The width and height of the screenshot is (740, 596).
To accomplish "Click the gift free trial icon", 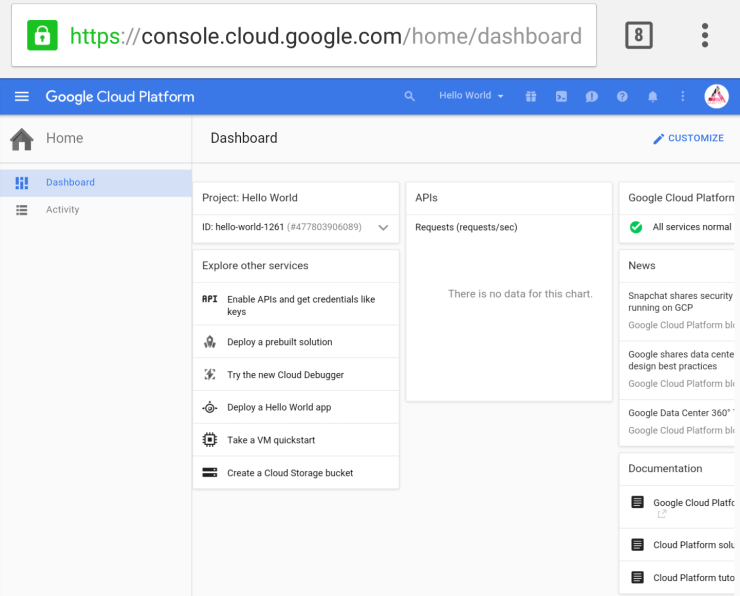I will tap(532, 97).
